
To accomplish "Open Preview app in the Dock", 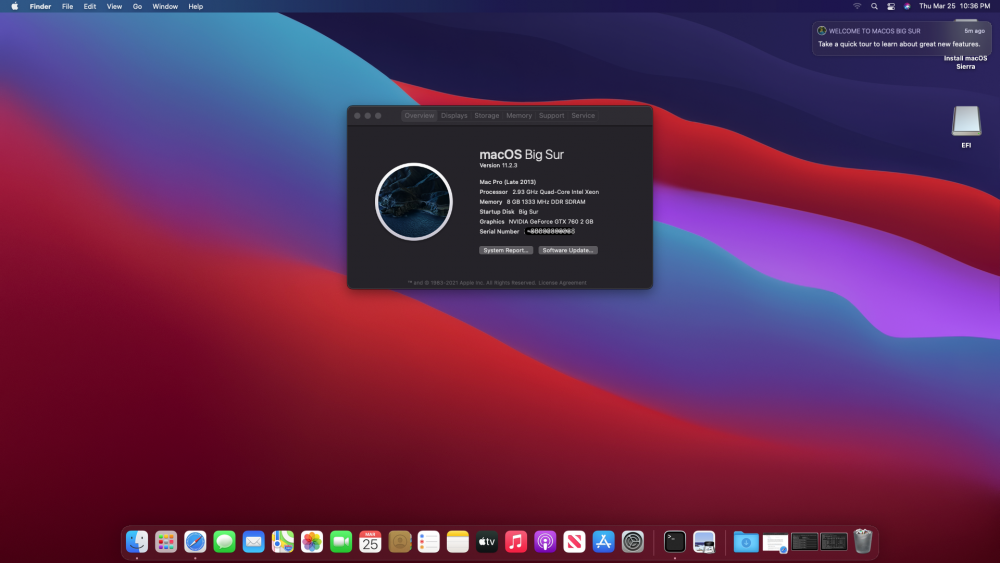I will click(x=704, y=542).
